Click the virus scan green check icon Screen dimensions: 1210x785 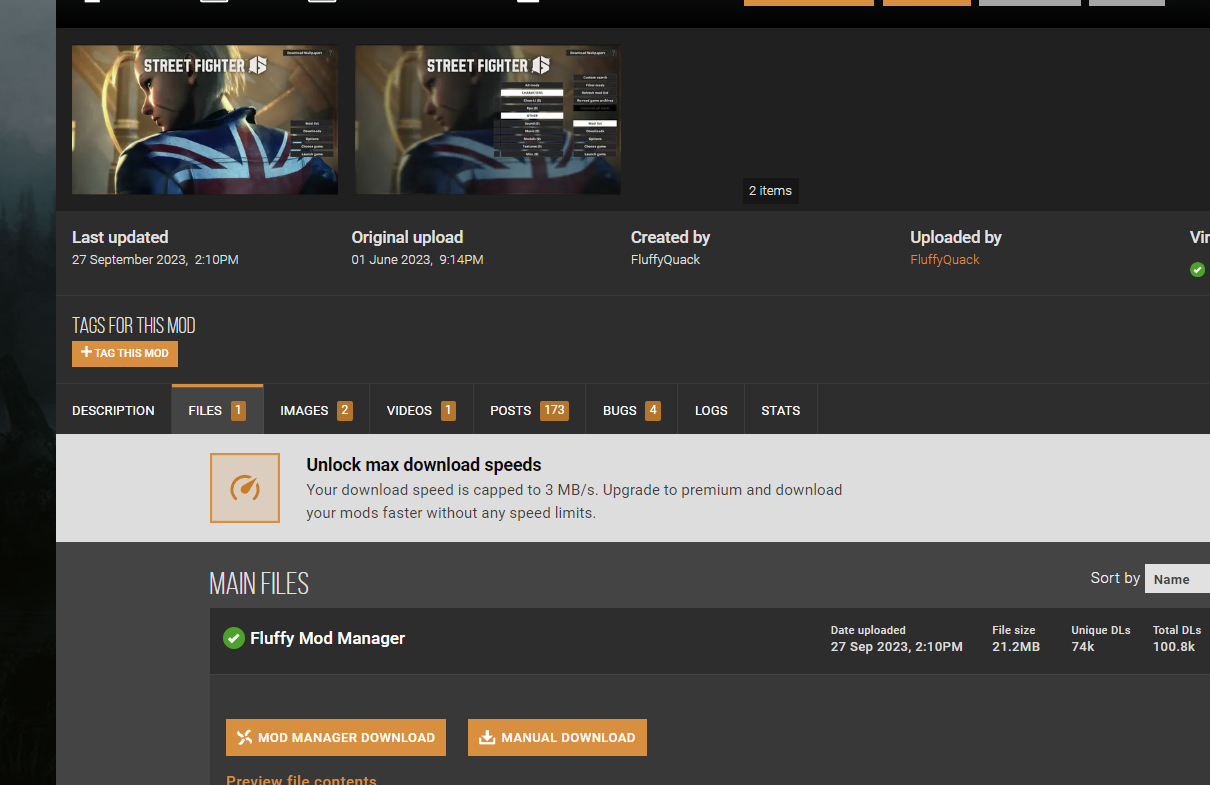pos(1197,269)
